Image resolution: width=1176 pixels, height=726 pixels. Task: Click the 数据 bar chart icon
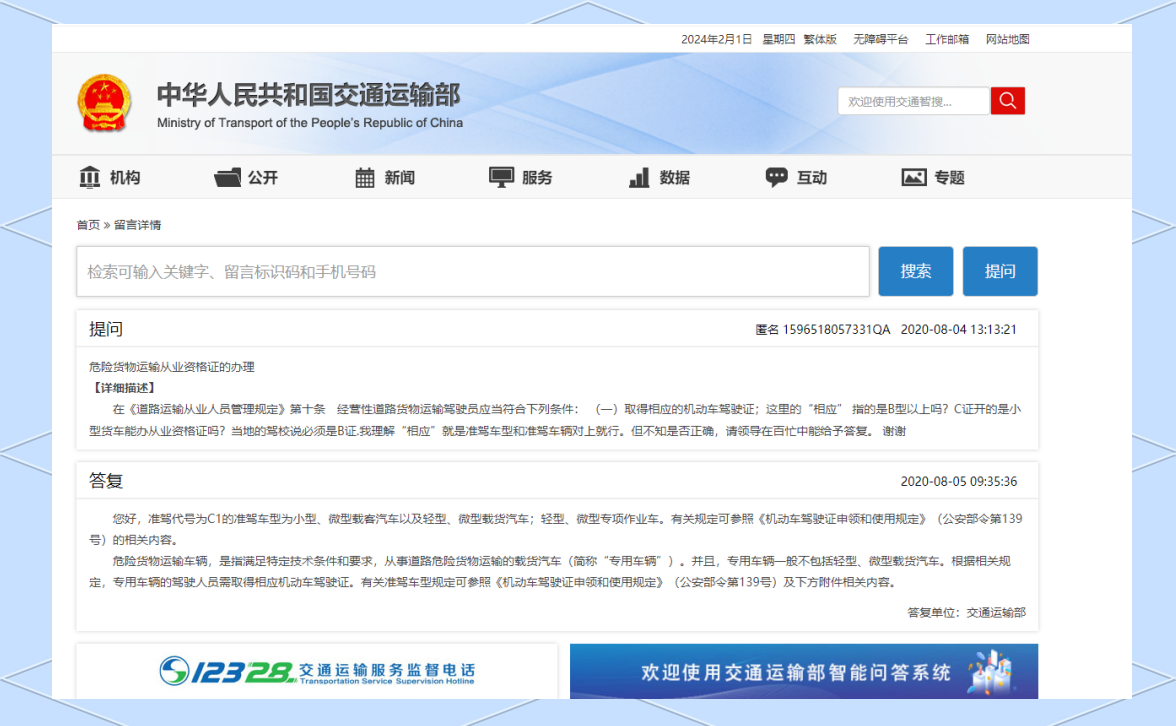(x=639, y=178)
